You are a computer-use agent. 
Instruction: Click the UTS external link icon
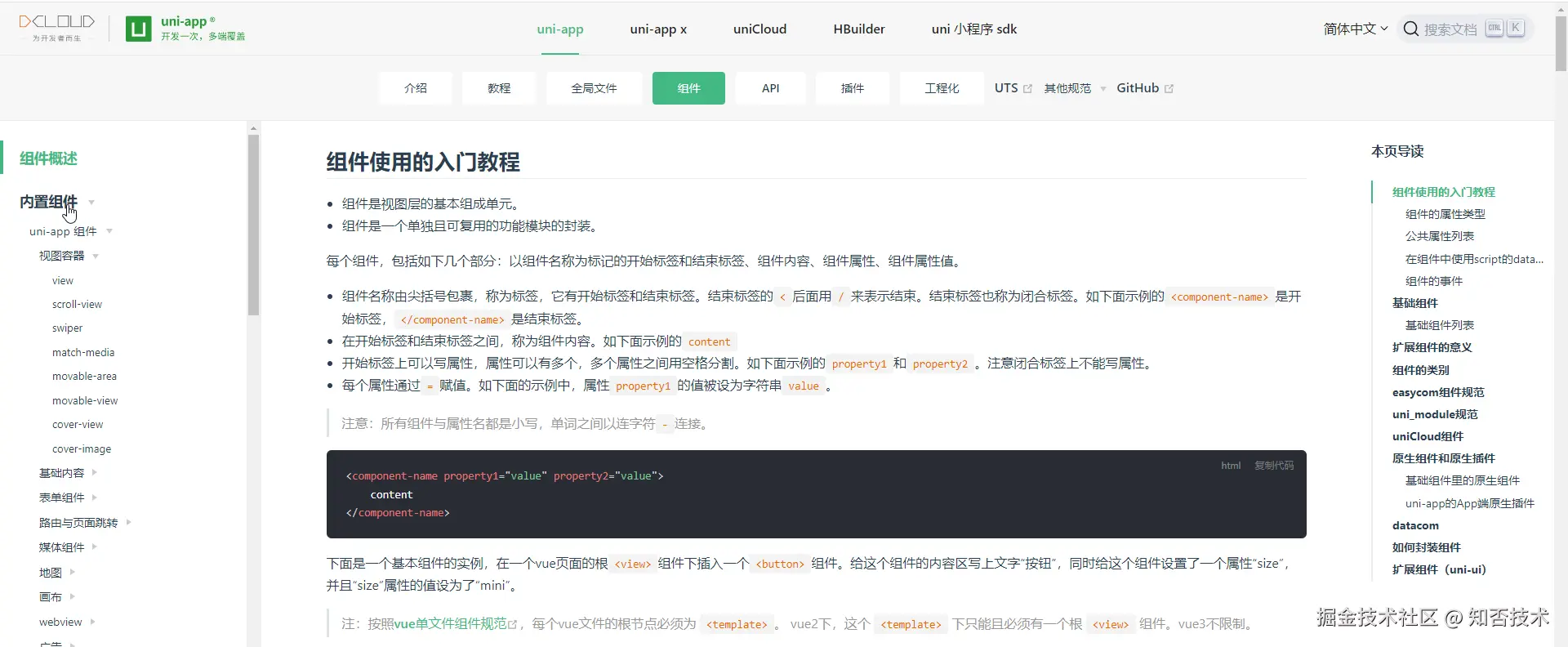(x=1027, y=88)
